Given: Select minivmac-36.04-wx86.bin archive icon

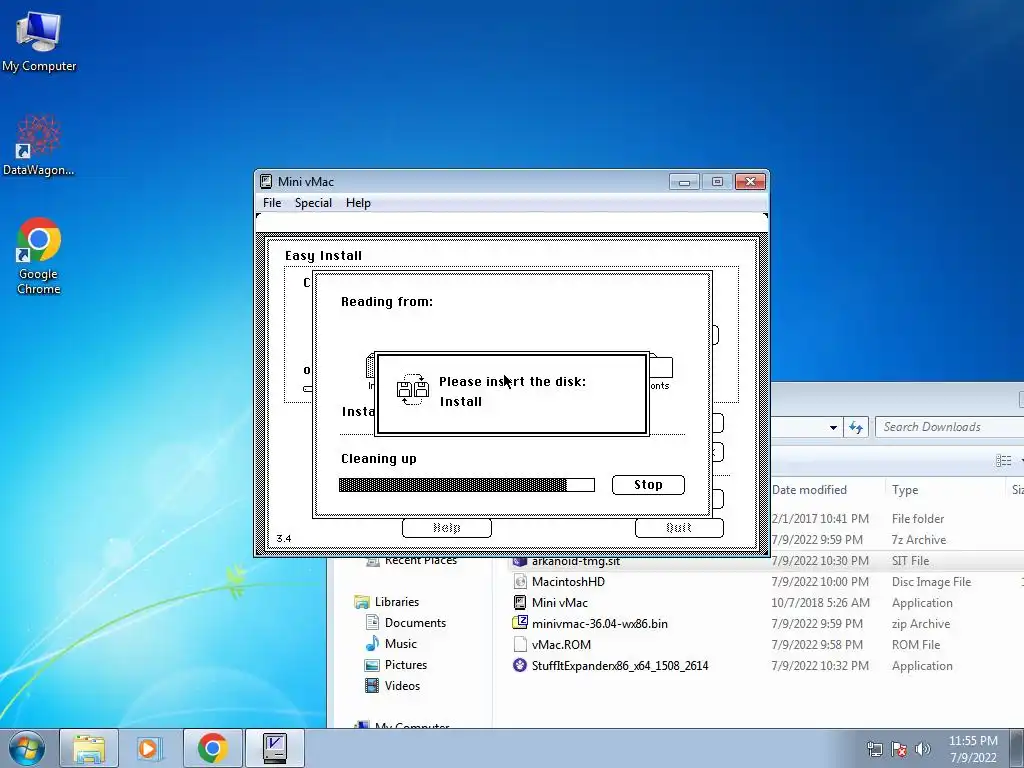Looking at the screenshot, I should (520, 623).
